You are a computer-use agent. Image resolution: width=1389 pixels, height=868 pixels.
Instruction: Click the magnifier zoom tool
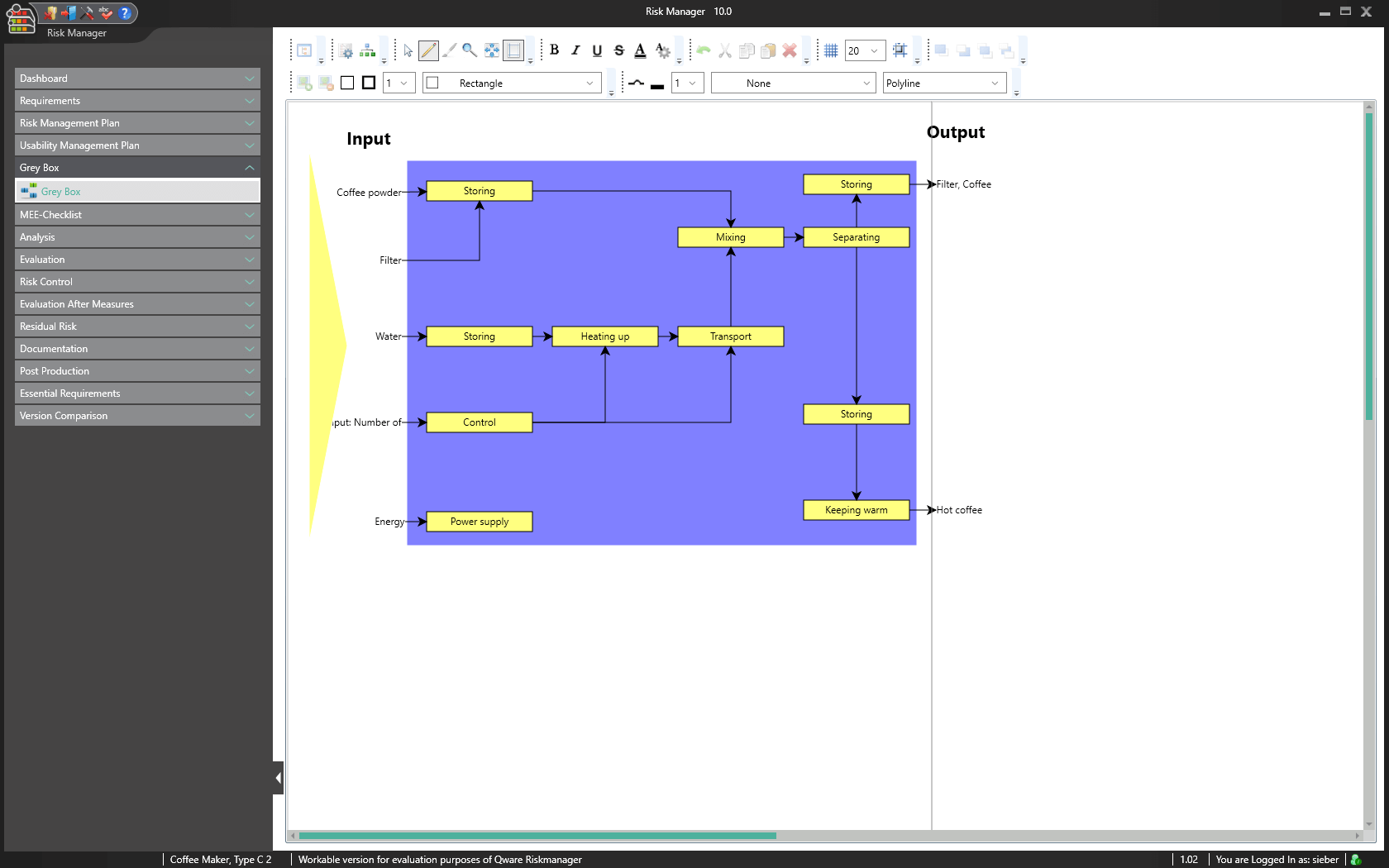pyautogui.click(x=469, y=50)
